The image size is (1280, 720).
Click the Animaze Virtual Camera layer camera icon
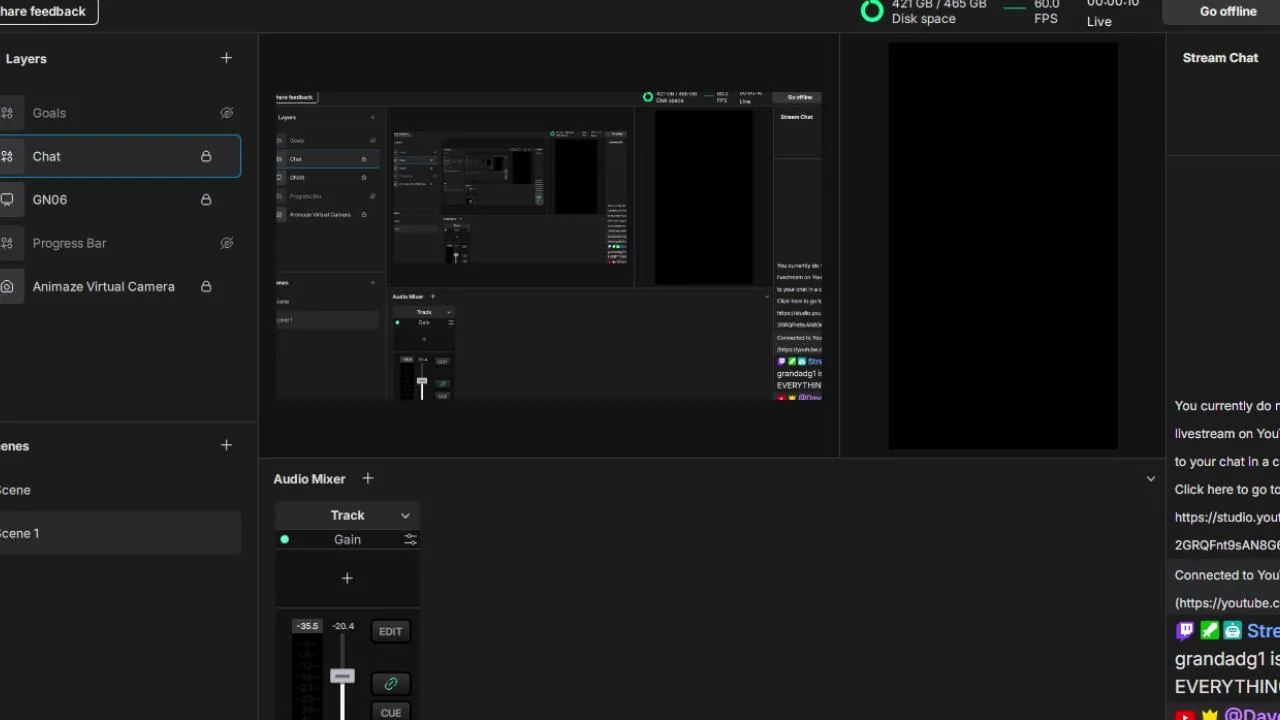7,286
